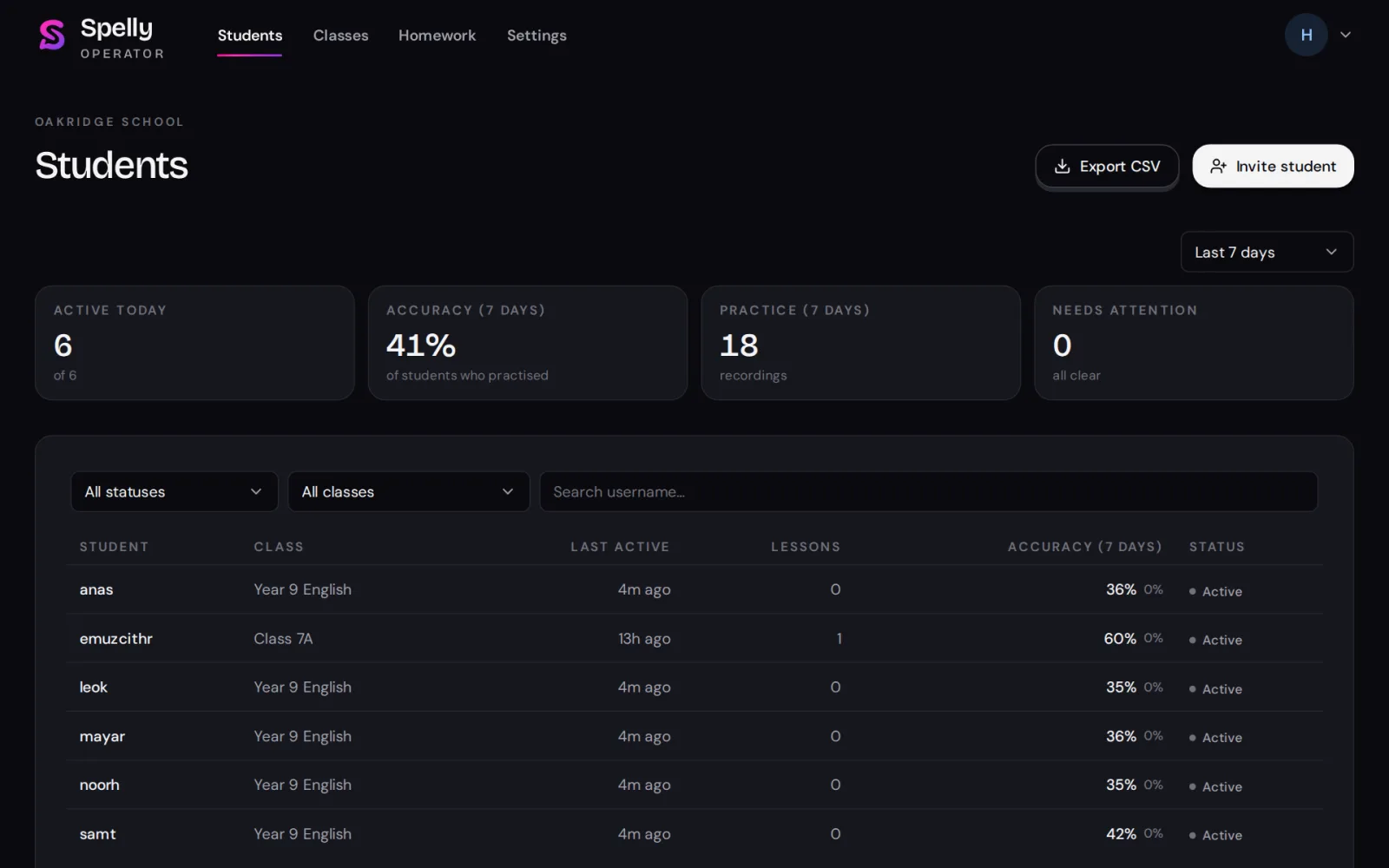The height and width of the screenshot is (868, 1389).
Task: Open student anas
Action: pyautogui.click(x=96, y=589)
